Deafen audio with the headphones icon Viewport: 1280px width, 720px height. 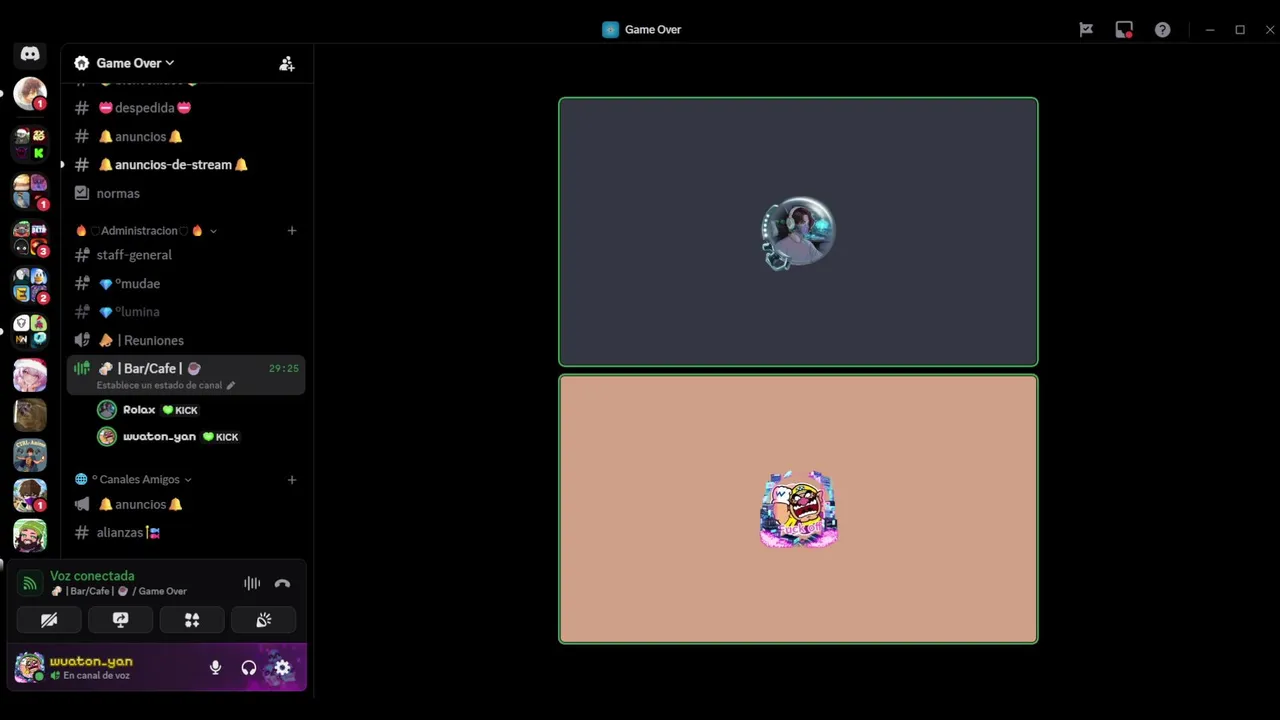(x=249, y=668)
